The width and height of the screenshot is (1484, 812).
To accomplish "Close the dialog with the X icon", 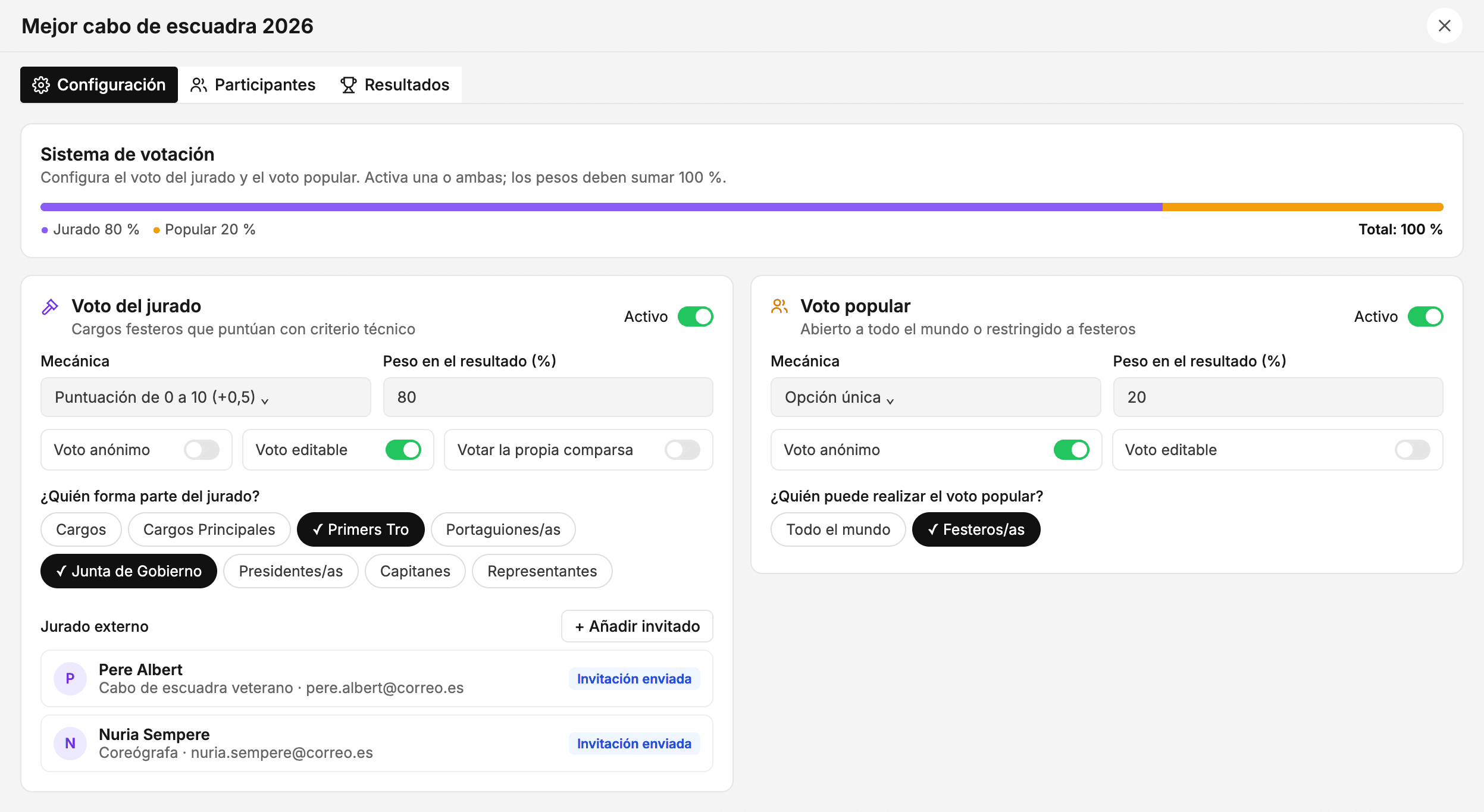I will point(1444,26).
